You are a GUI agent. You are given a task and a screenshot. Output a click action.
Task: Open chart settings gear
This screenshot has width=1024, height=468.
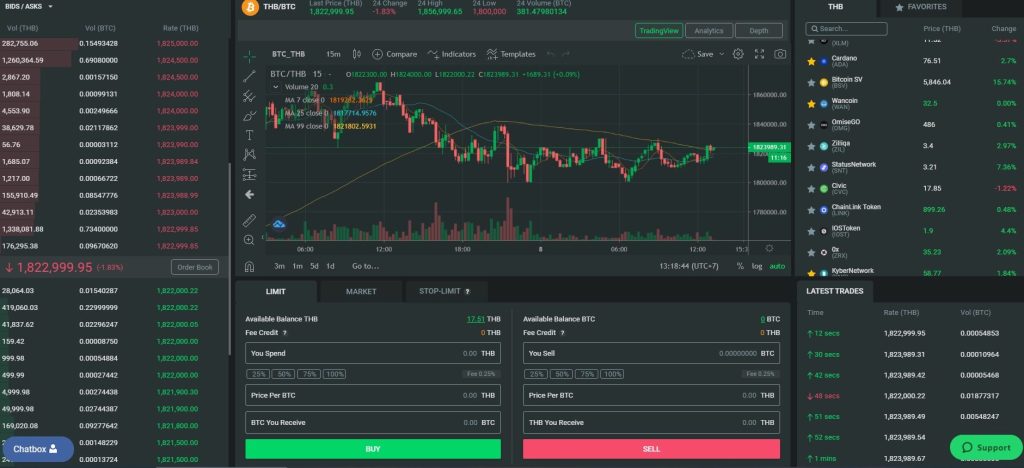tap(738, 54)
